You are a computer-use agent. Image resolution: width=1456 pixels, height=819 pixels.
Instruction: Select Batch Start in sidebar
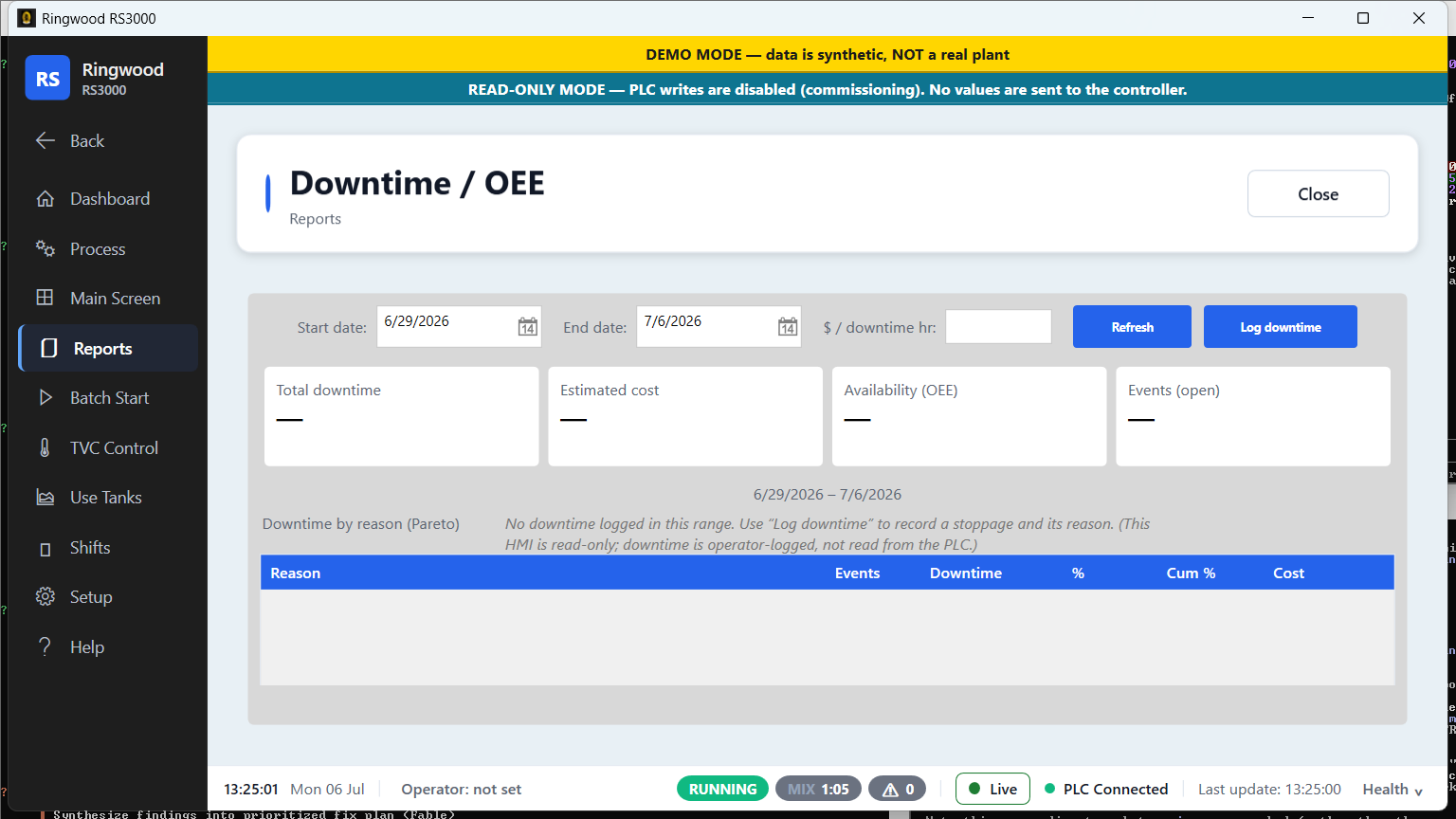pos(108,398)
